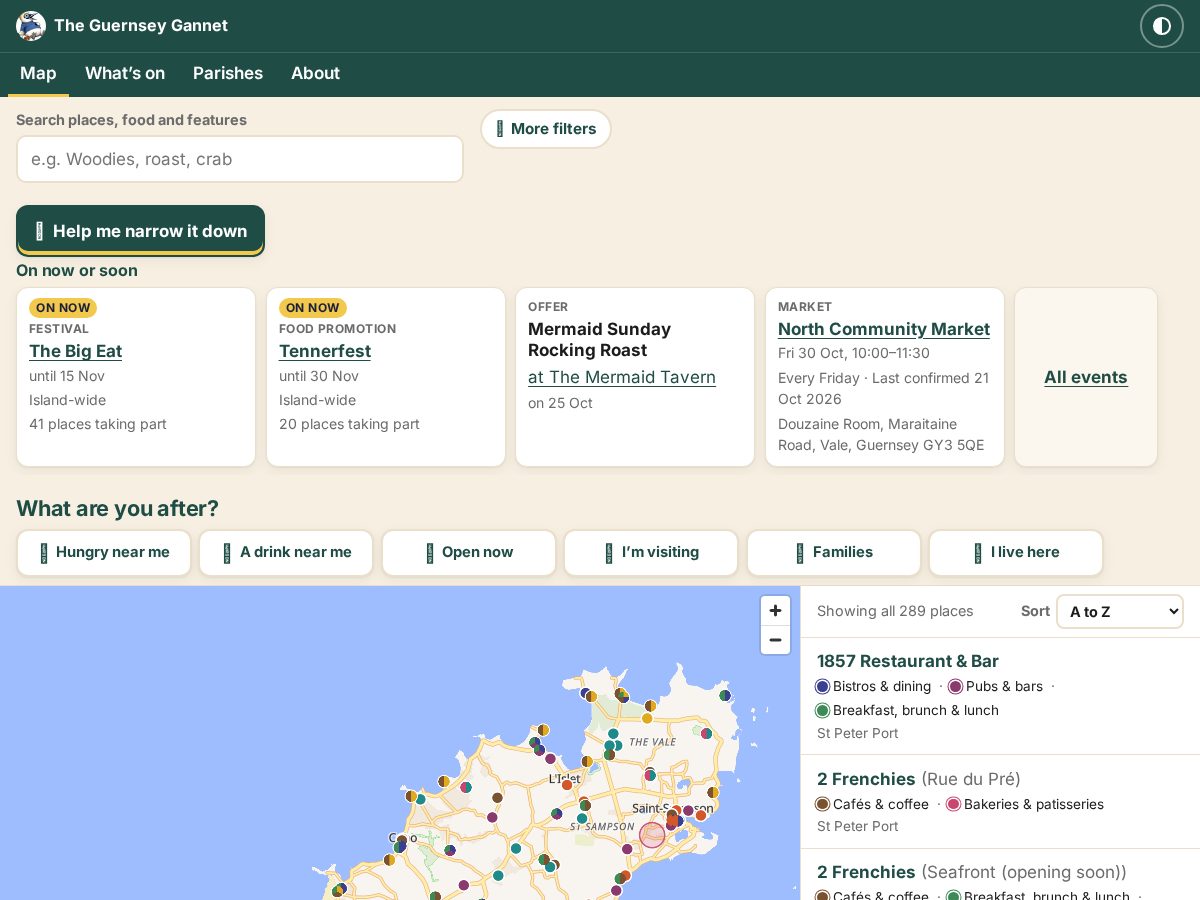
Task: Follow the 'at The Mermaid Tavern' link
Action: [622, 377]
